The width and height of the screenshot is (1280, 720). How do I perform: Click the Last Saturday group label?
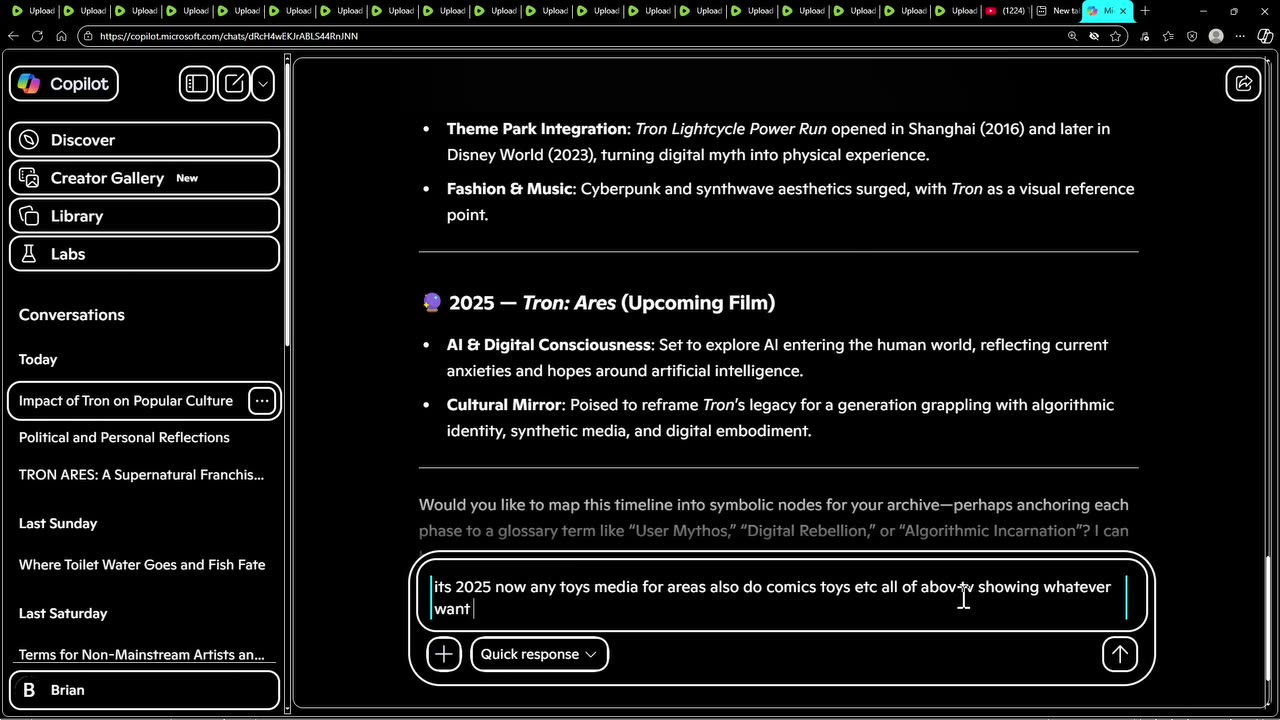point(63,614)
